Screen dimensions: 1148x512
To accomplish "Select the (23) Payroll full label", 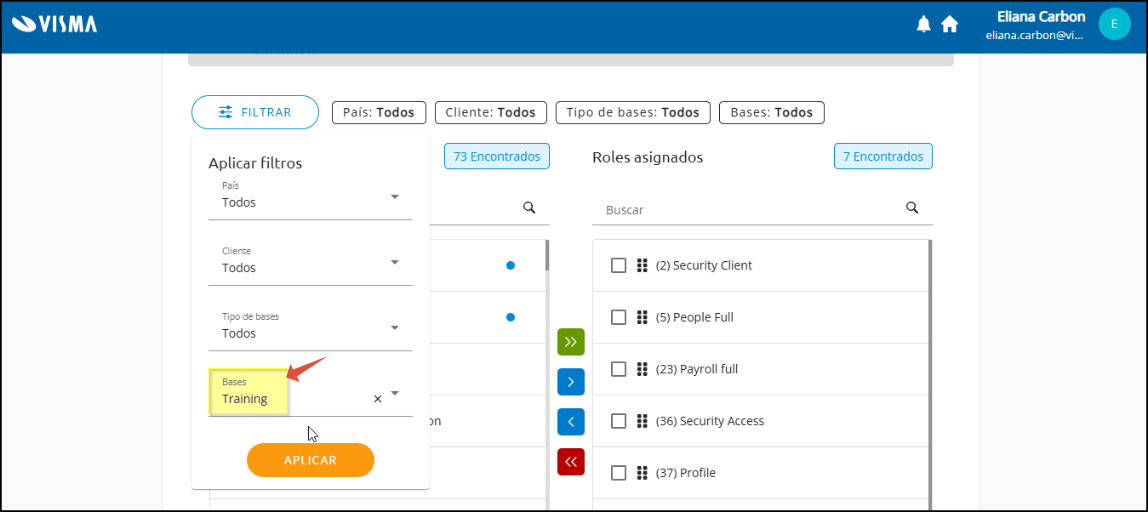I will pyautogui.click(x=696, y=369).
